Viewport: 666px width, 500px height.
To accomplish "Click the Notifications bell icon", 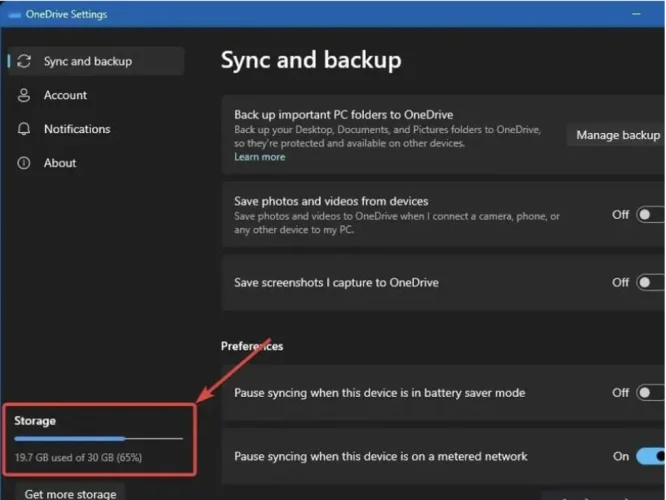I will (25, 129).
